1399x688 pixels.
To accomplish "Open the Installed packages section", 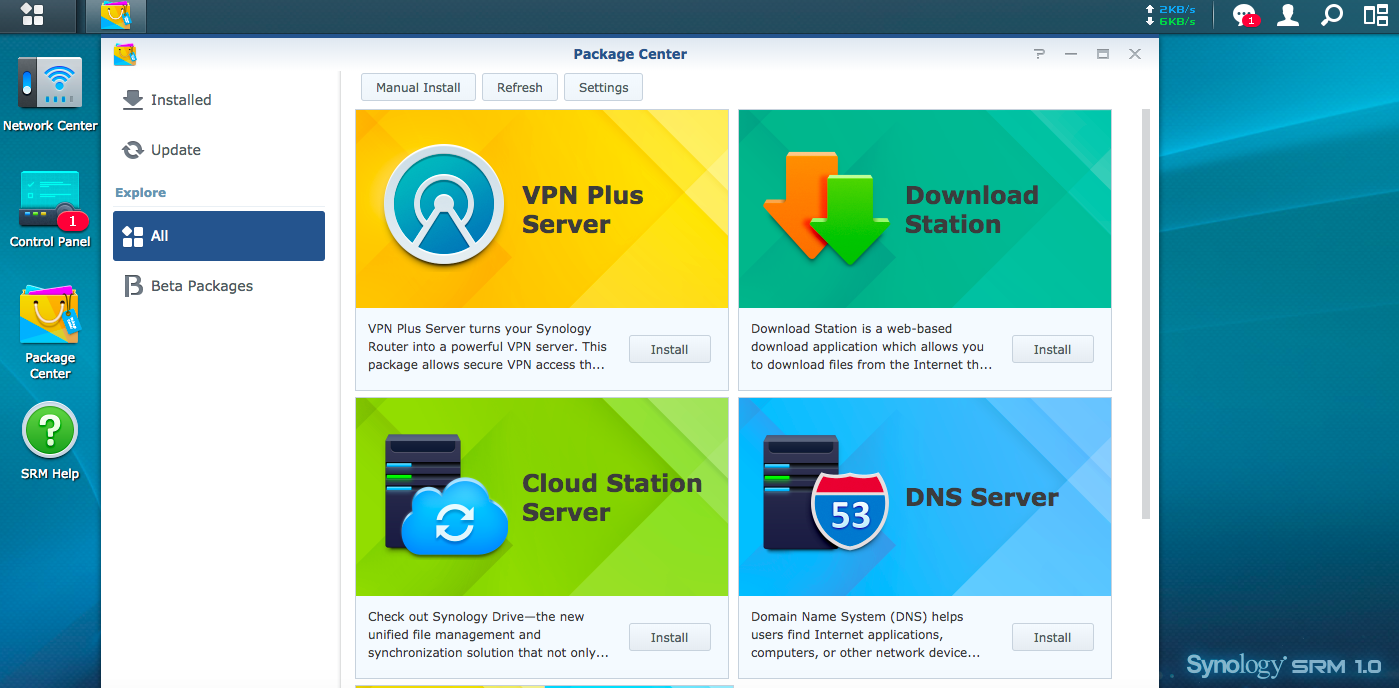I will (x=219, y=100).
